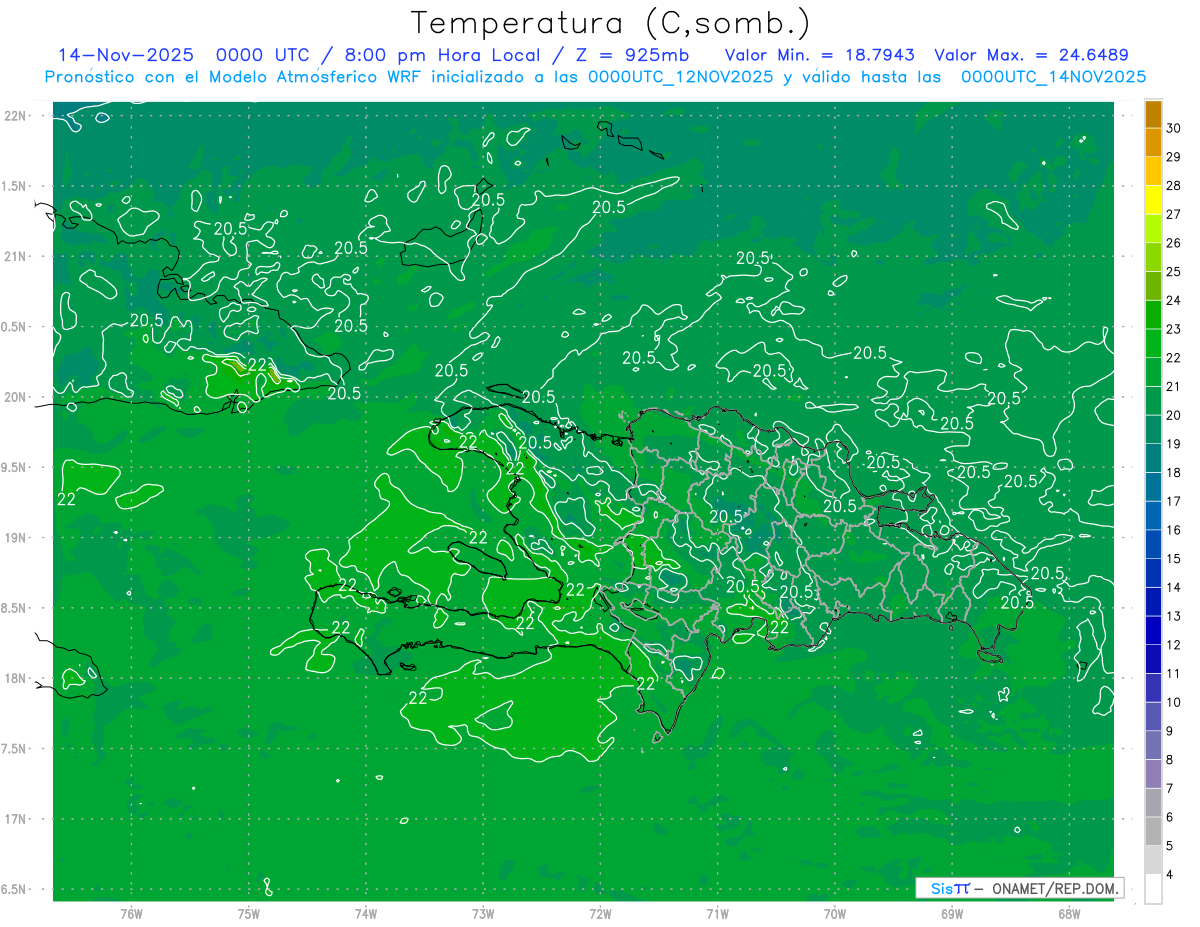Pick the yellow swatch between 27 and 28
Screen dimensions: 1200x927
click(x=1153, y=200)
